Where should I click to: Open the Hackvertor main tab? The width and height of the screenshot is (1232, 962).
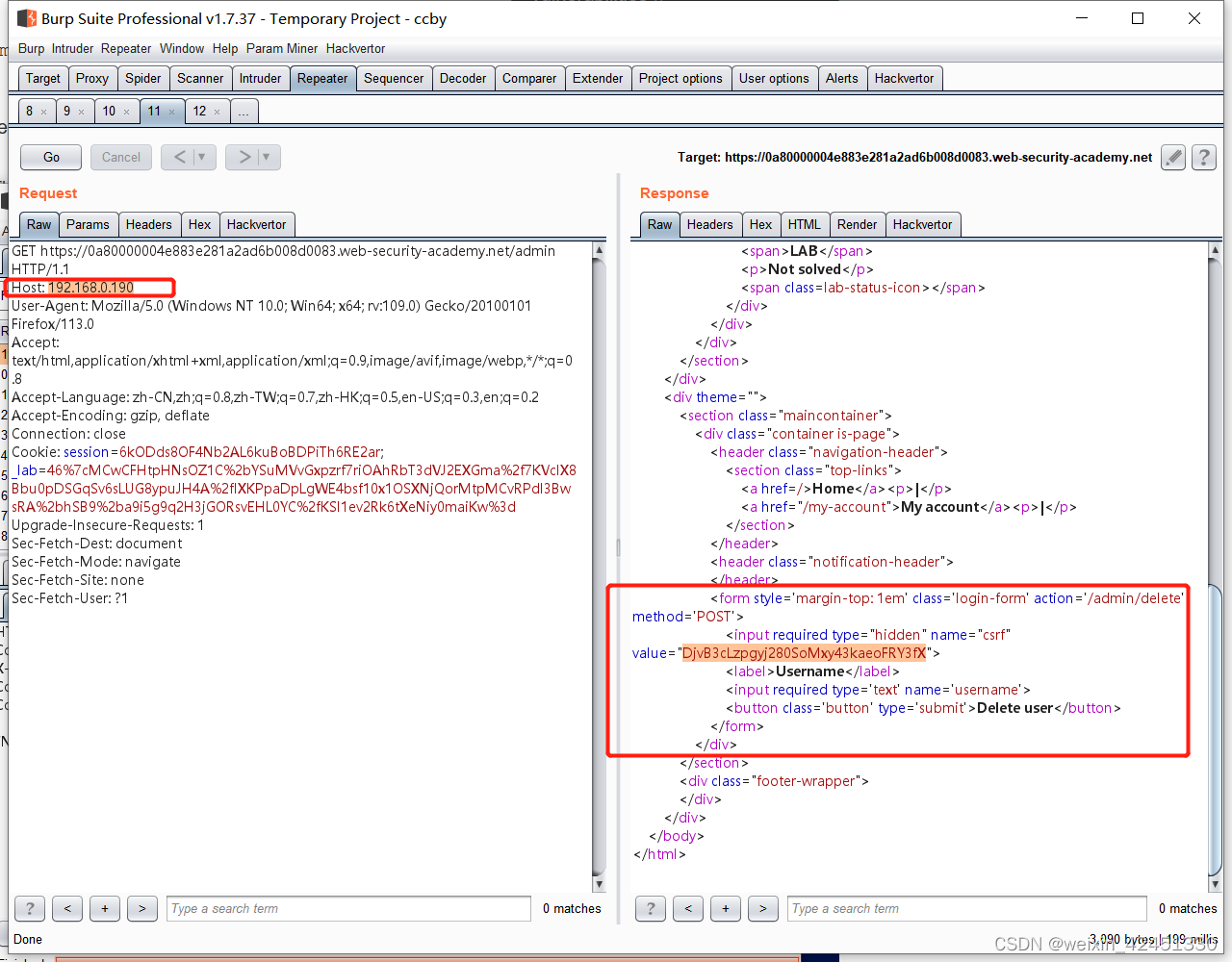point(905,78)
